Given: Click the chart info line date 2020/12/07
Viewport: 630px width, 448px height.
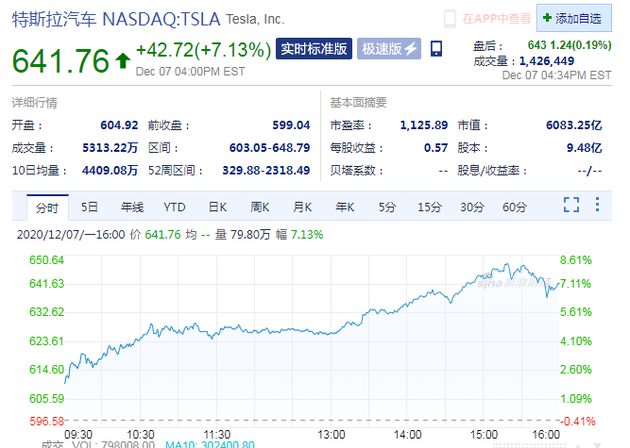Looking at the screenshot, I should point(49,235).
